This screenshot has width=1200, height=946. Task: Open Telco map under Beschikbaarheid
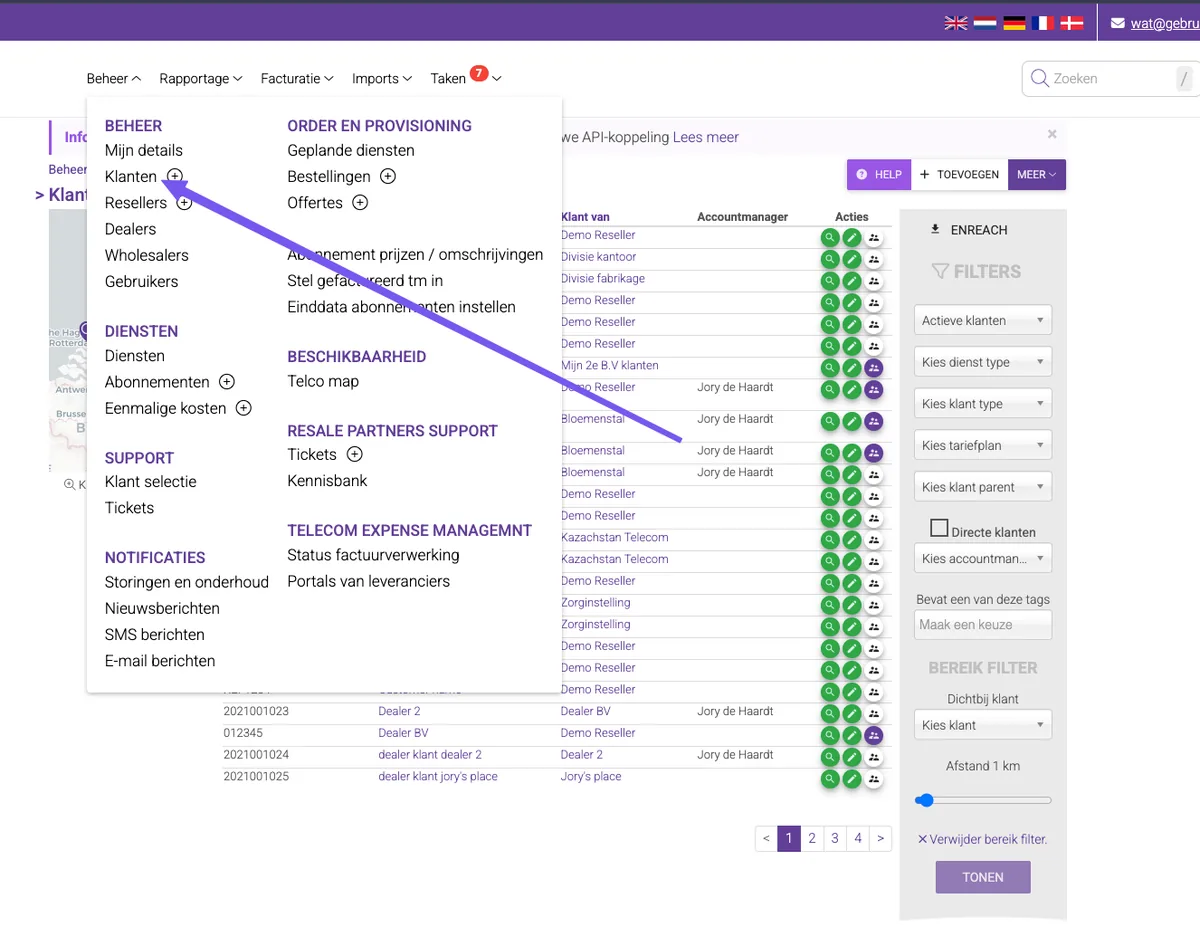point(323,381)
